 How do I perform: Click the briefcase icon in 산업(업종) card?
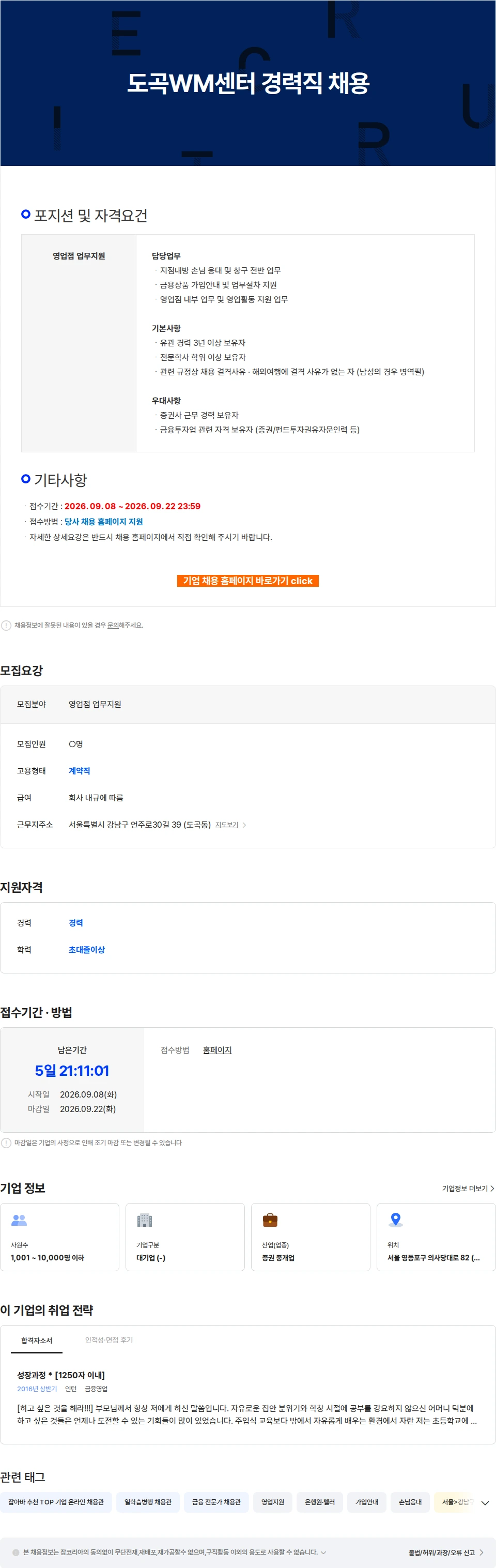pyautogui.click(x=270, y=1220)
